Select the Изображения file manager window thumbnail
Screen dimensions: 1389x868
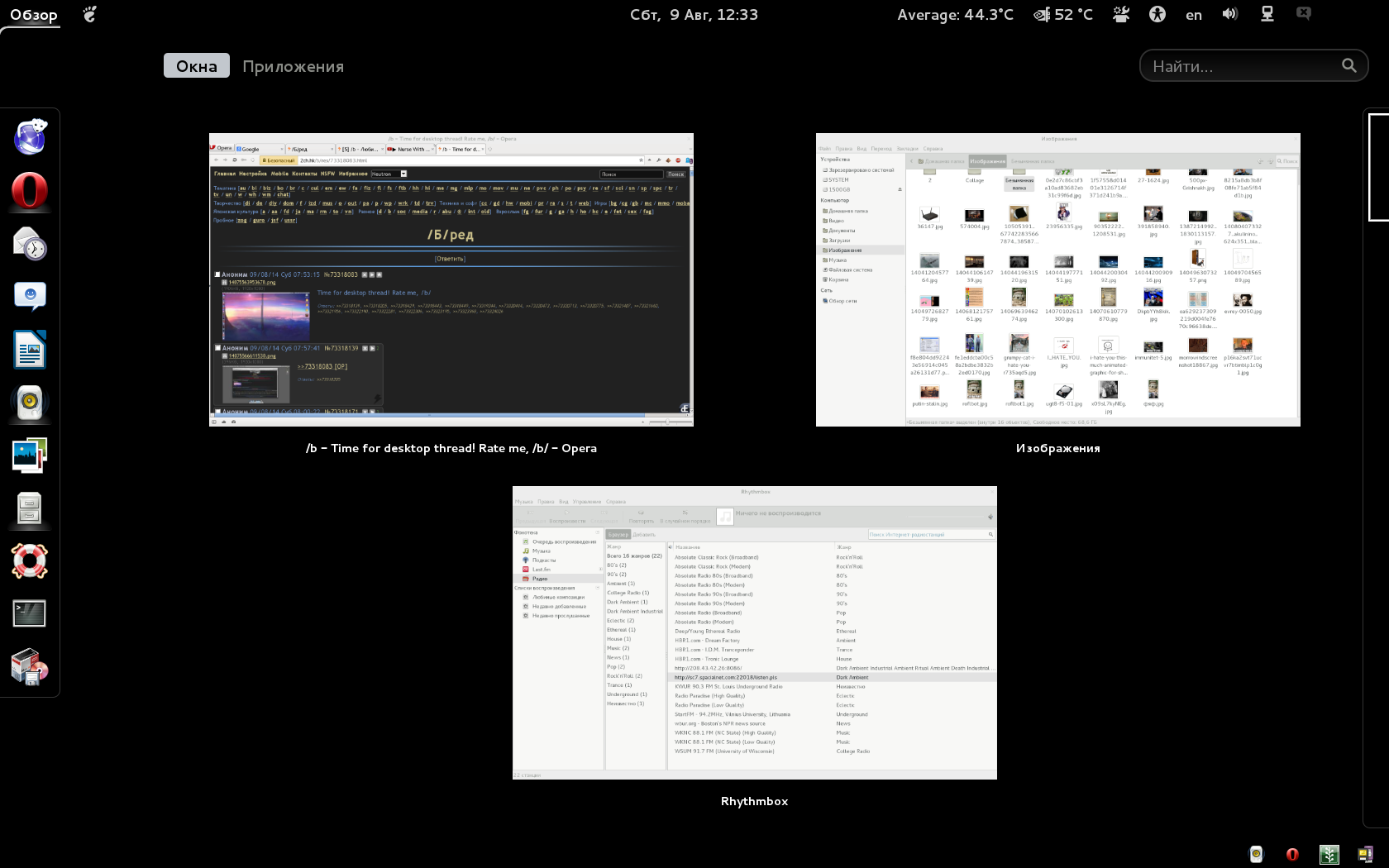click(1057, 279)
